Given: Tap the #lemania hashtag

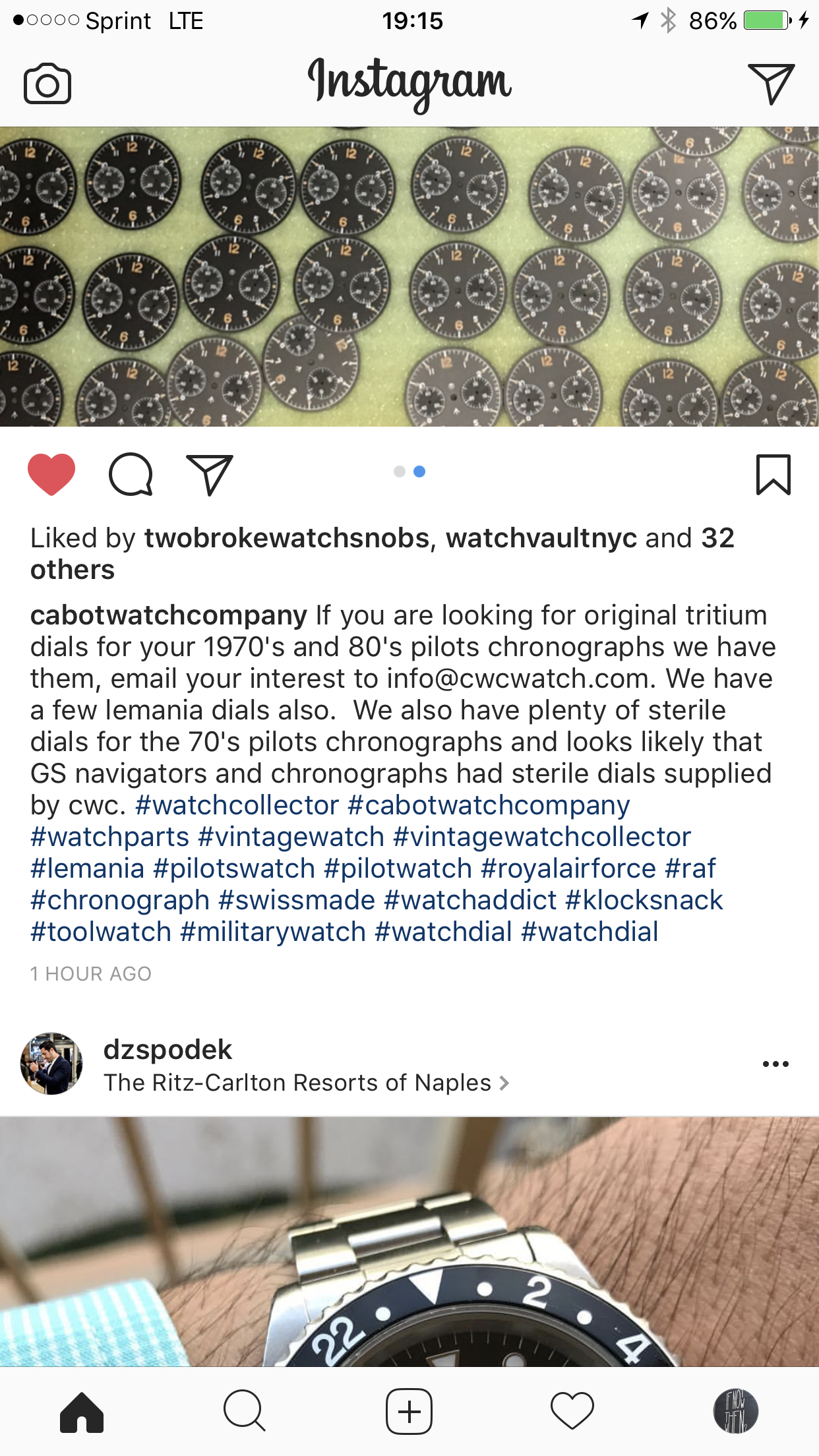Looking at the screenshot, I should click(88, 868).
